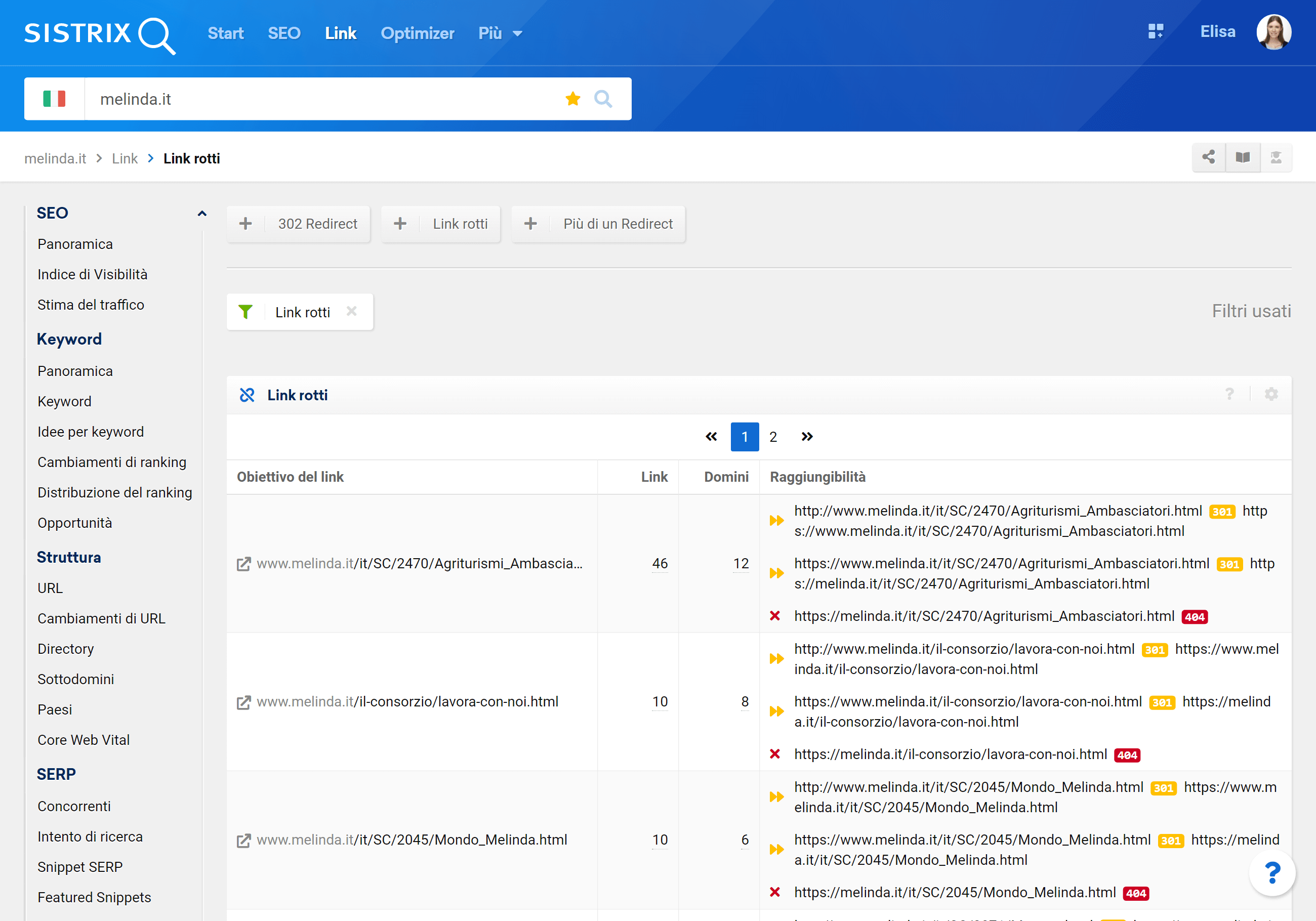This screenshot has width=1316, height=921.
Task: Open Concorrenti in sidebar
Action: click(x=74, y=806)
